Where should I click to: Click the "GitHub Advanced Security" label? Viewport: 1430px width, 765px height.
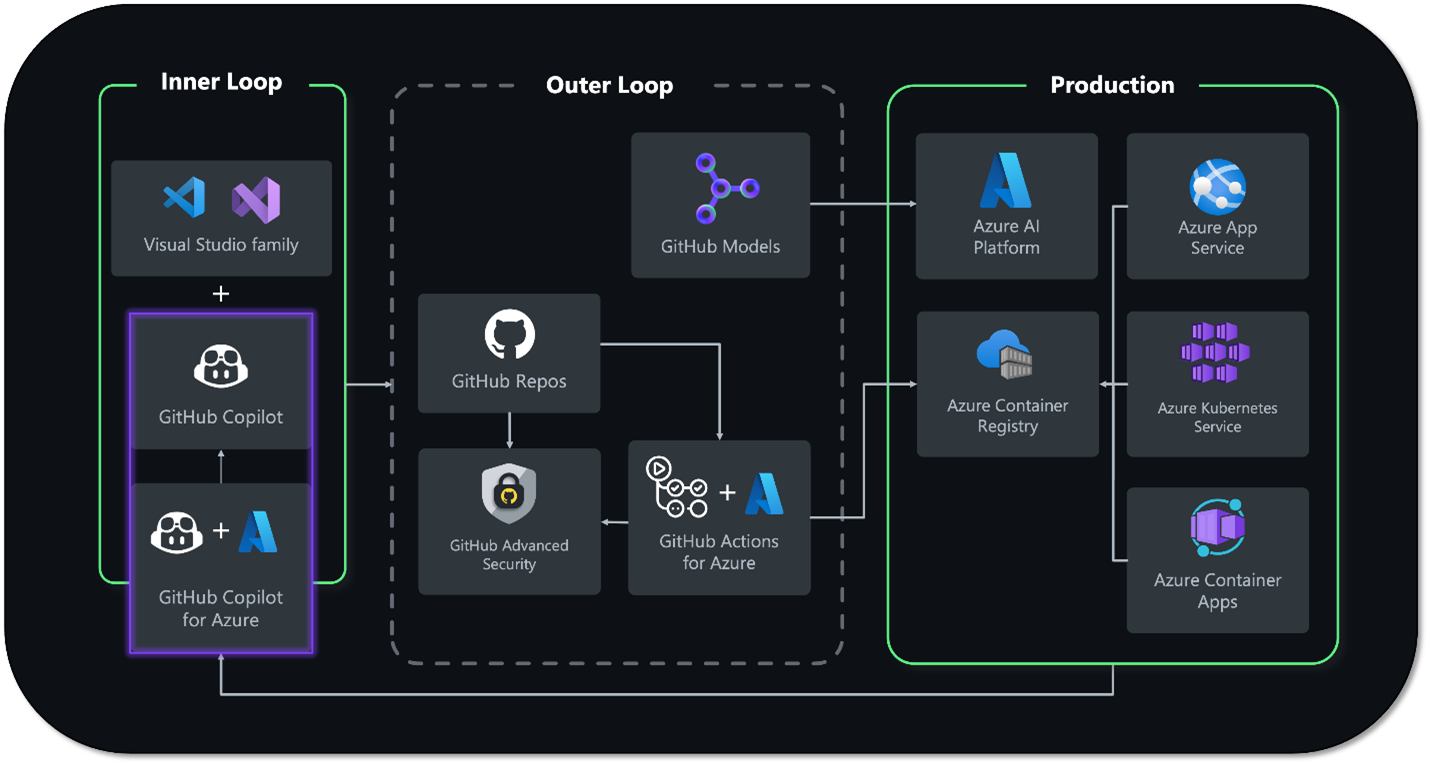pos(509,555)
